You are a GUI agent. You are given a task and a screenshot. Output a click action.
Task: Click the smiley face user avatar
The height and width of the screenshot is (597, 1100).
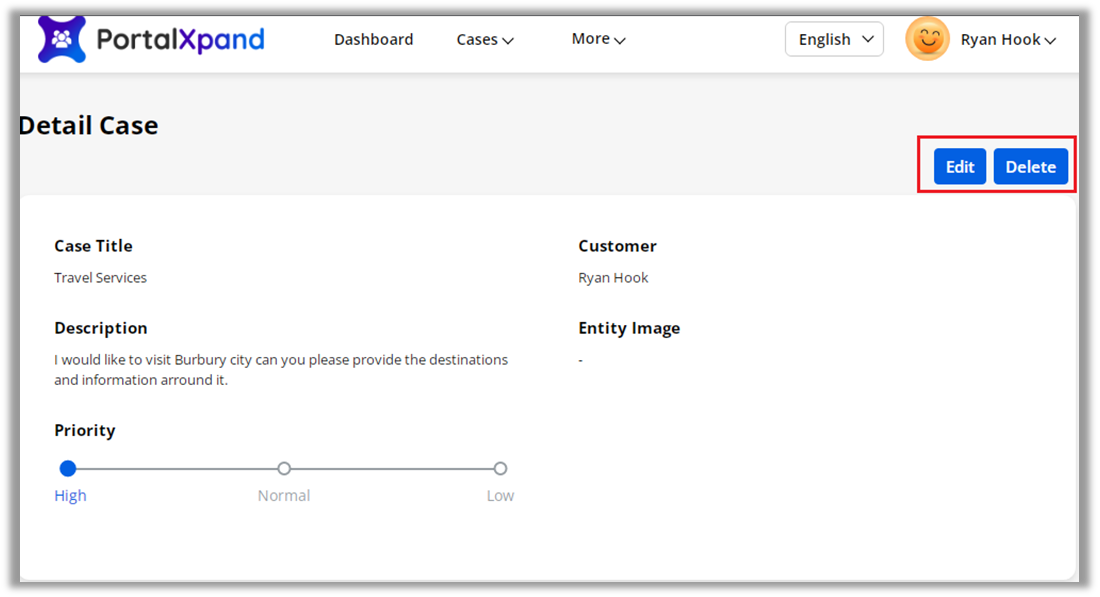point(927,40)
